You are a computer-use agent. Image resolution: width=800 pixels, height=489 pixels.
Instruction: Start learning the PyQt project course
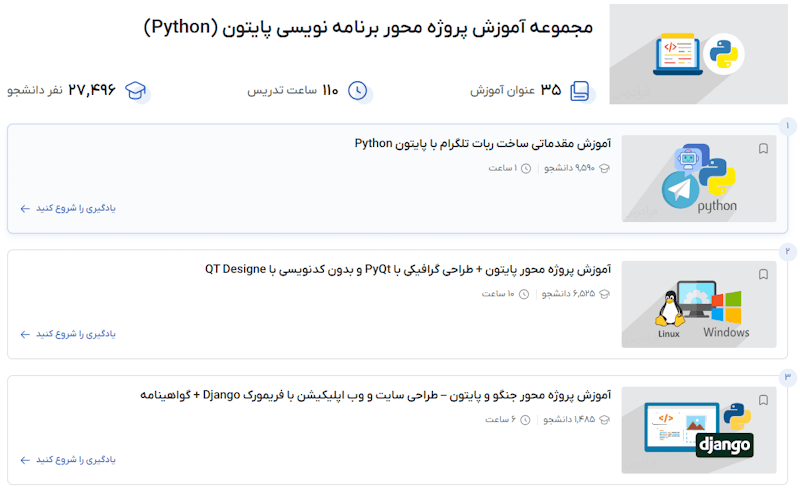point(68,334)
